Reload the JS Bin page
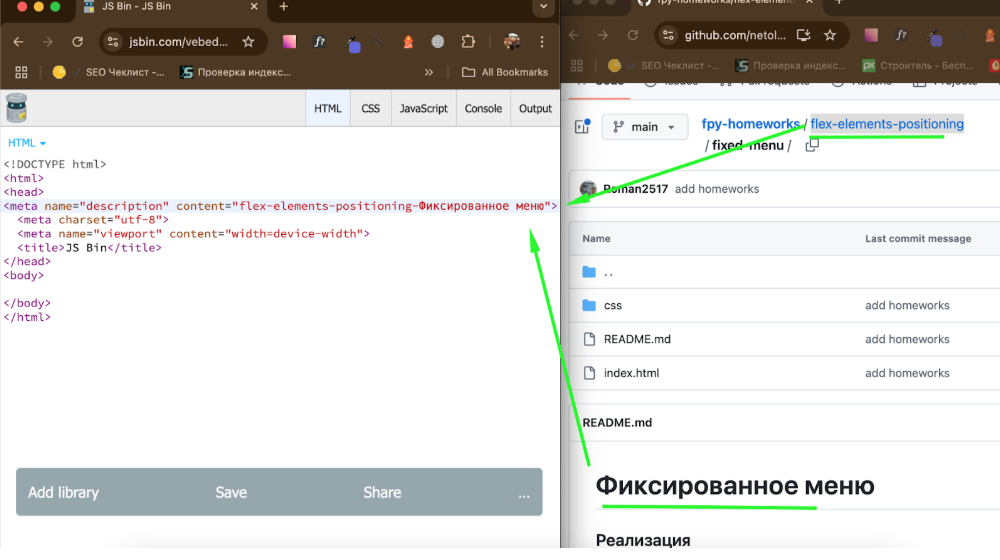This screenshot has width=1000, height=560. coord(77,42)
